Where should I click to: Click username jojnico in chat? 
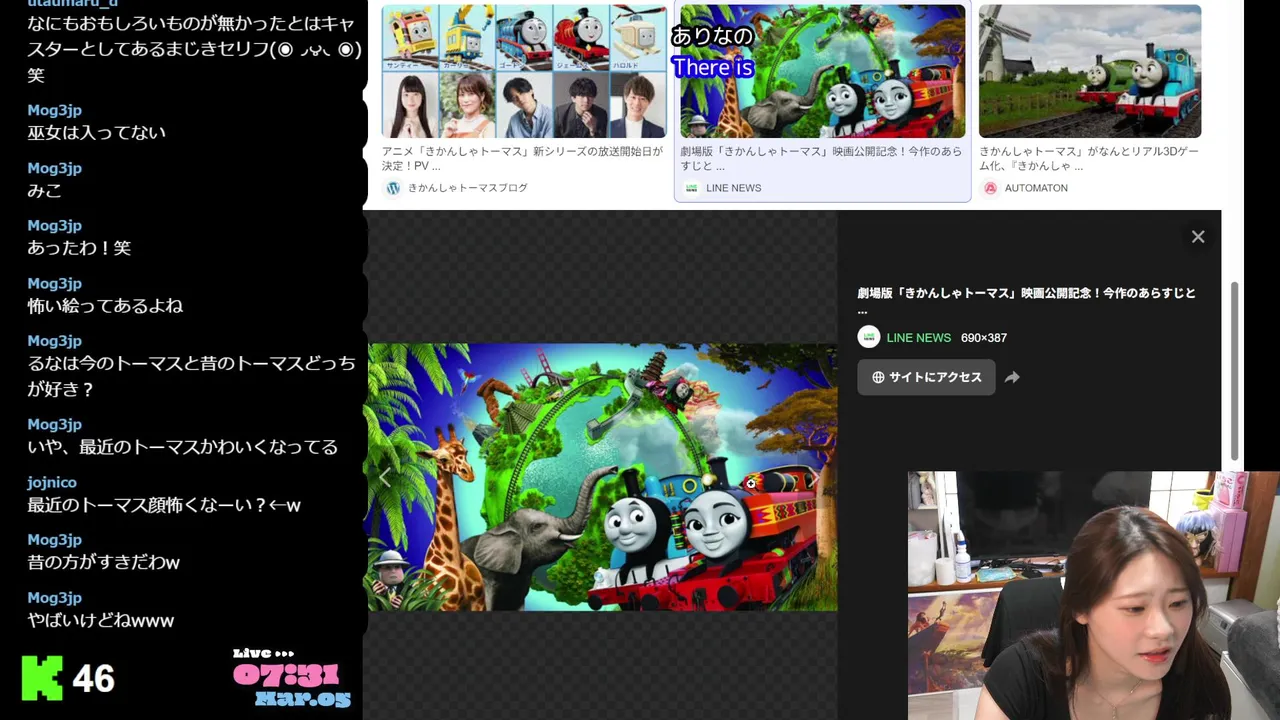52,482
